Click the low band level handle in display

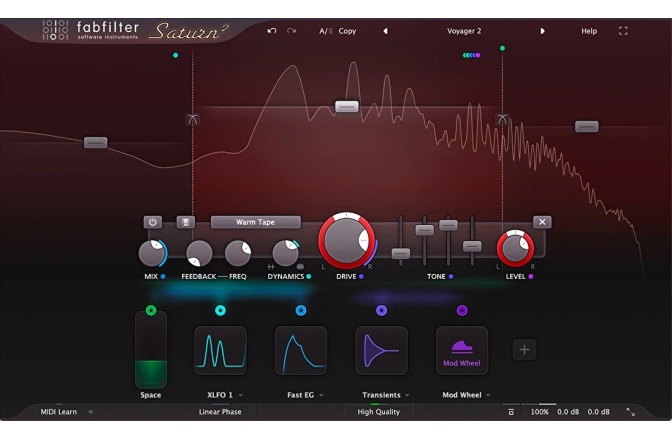(x=96, y=142)
